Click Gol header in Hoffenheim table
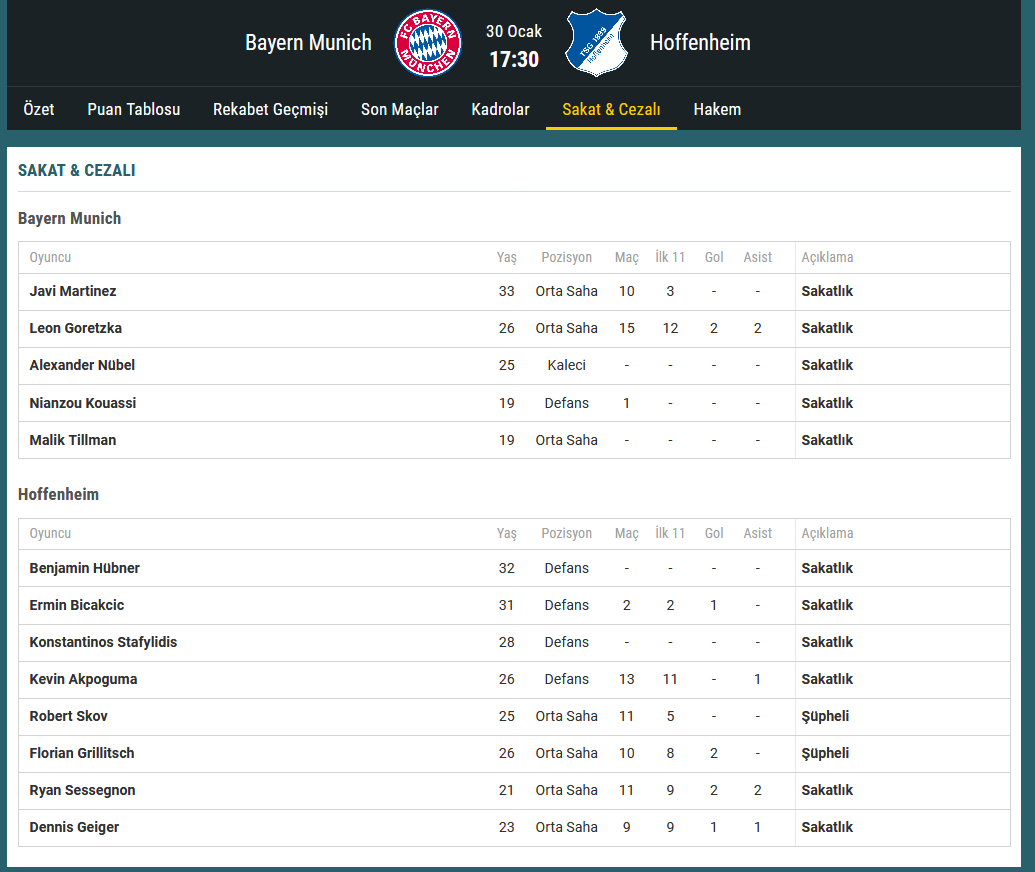The image size is (1035, 872). (x=714, y=533)
